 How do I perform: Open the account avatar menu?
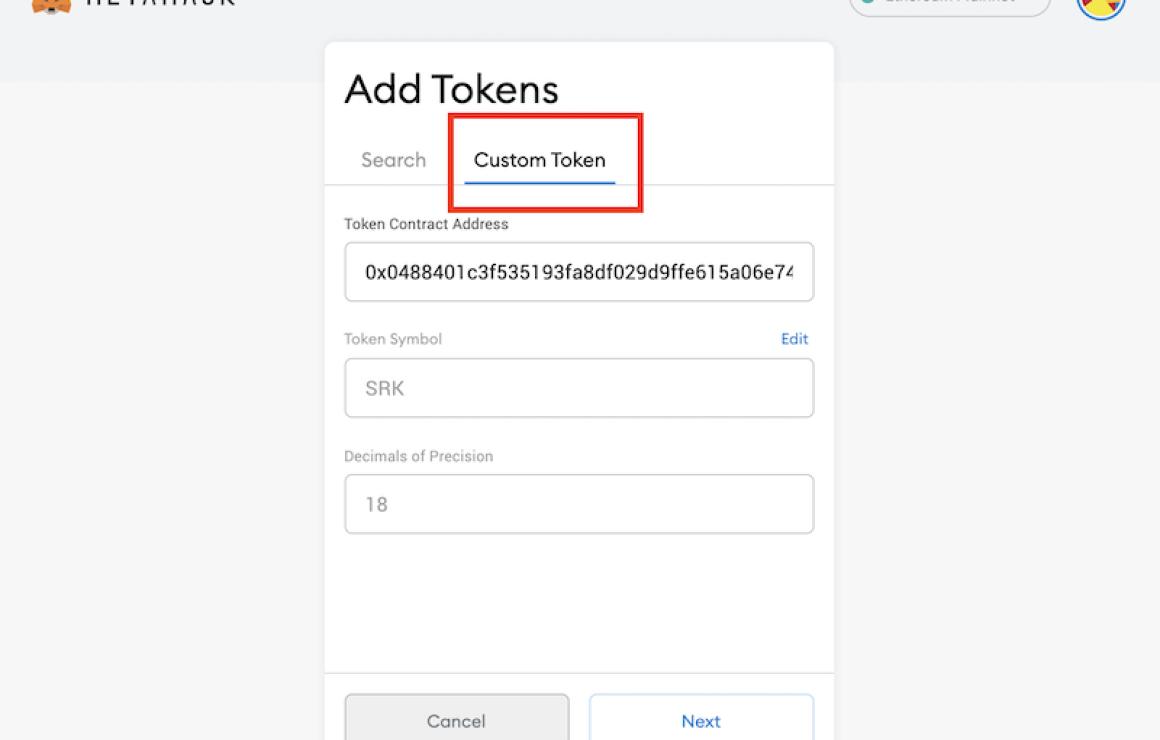tap(1101, 8)
